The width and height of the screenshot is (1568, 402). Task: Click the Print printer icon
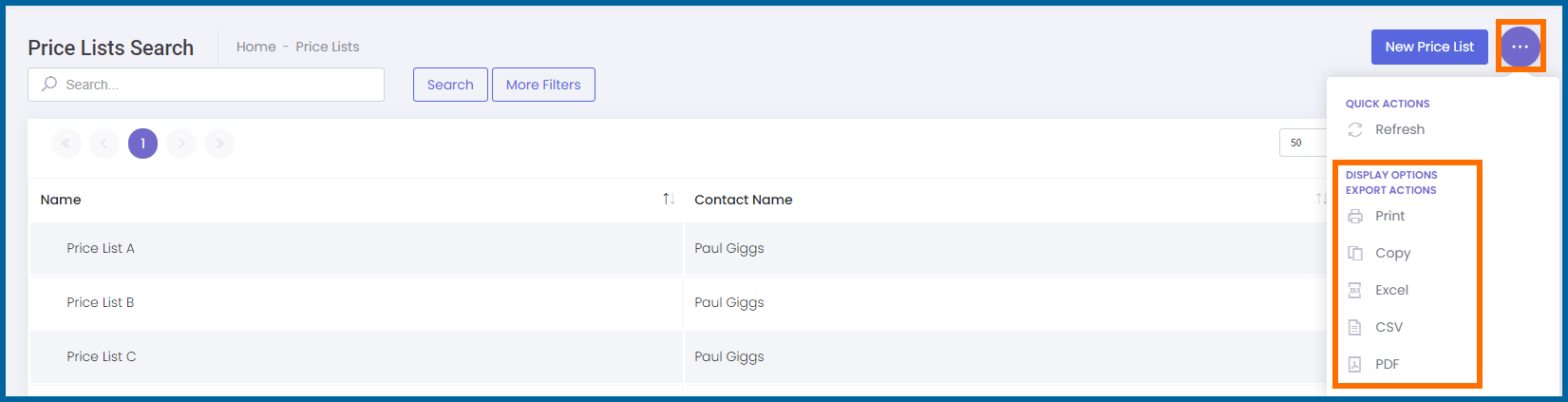1355,216
